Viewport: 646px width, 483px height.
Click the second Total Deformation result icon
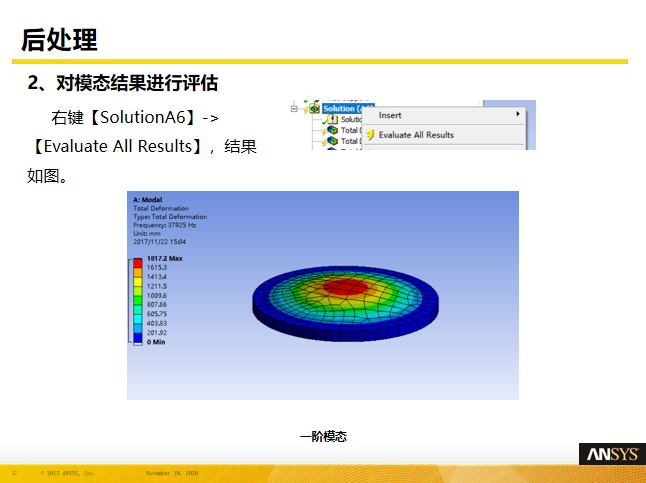(333, 141)
